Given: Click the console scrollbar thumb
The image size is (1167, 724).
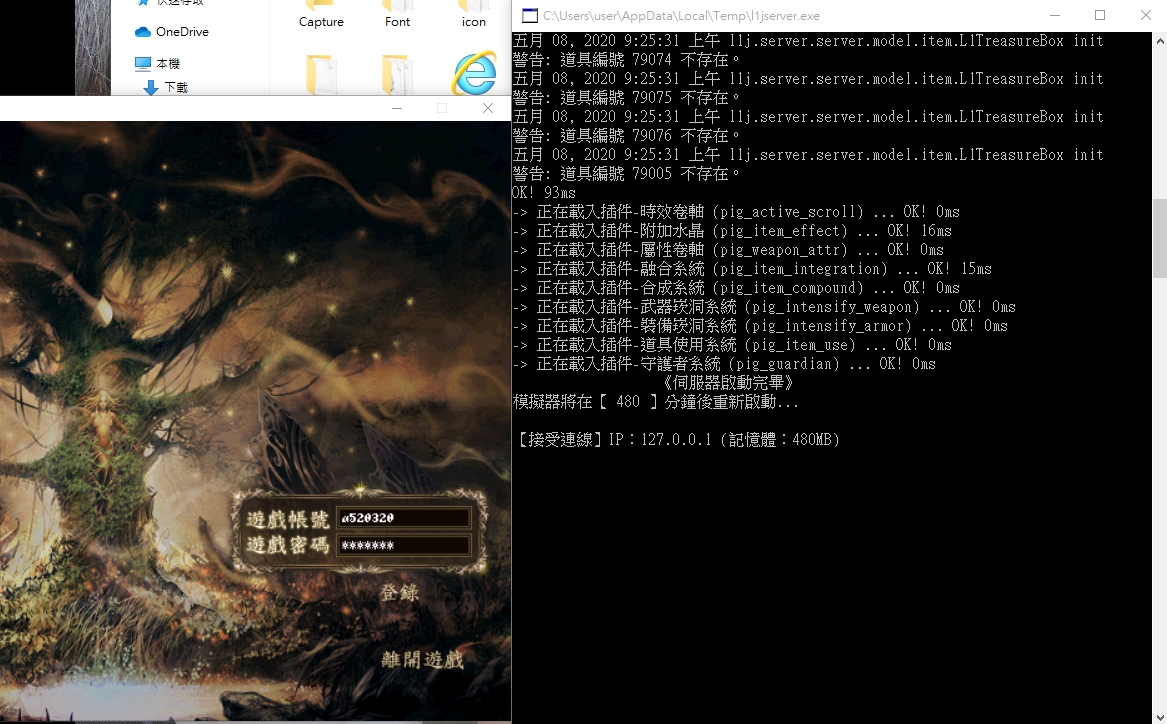Looking at the screenshot, I should coord(1160,238).
